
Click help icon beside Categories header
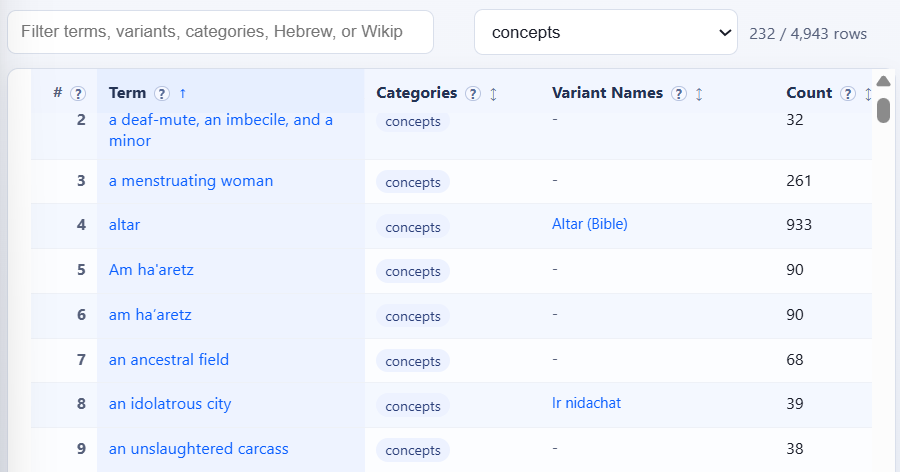tap(473, 93)
